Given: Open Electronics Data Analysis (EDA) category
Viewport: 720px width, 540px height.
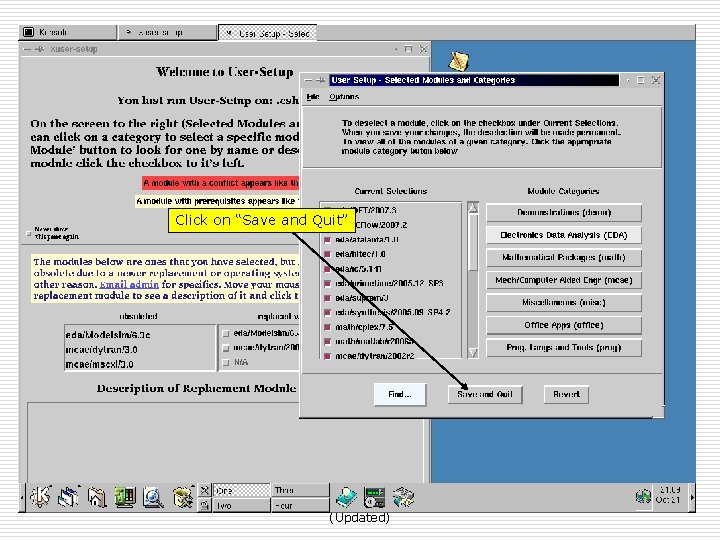Looking at the screenshot, I should click(564, 235).
